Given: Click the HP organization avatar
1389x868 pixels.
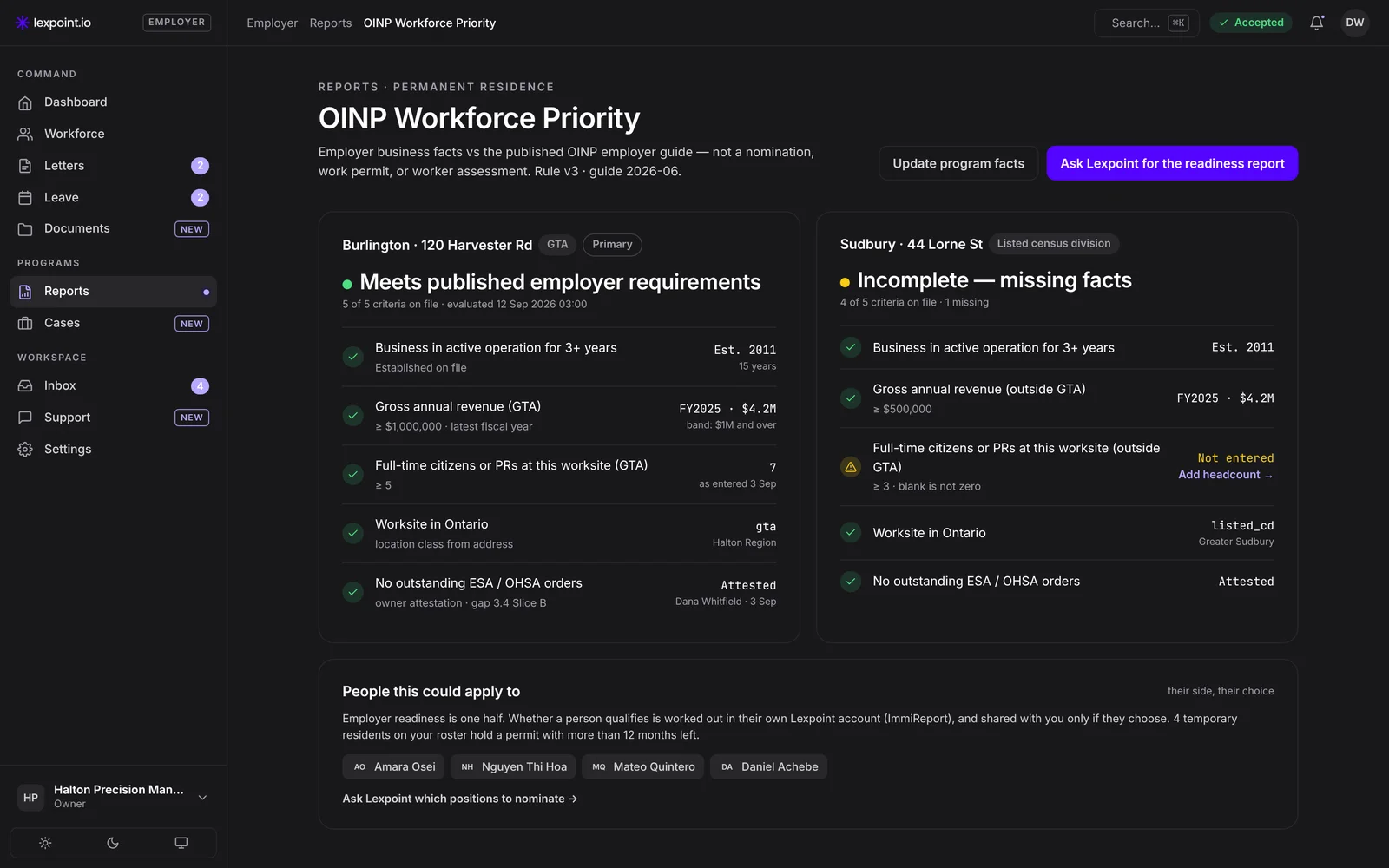Looking at the screenshot, I should [x=31, y=797].
